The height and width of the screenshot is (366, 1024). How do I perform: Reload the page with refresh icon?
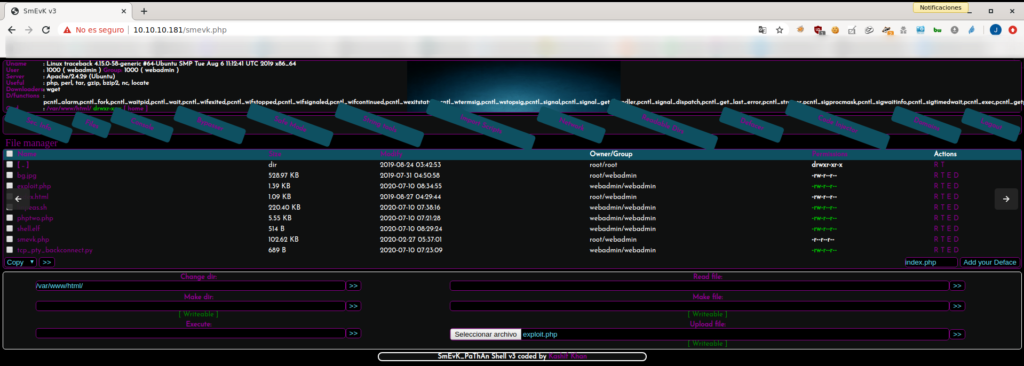point(46,30)
